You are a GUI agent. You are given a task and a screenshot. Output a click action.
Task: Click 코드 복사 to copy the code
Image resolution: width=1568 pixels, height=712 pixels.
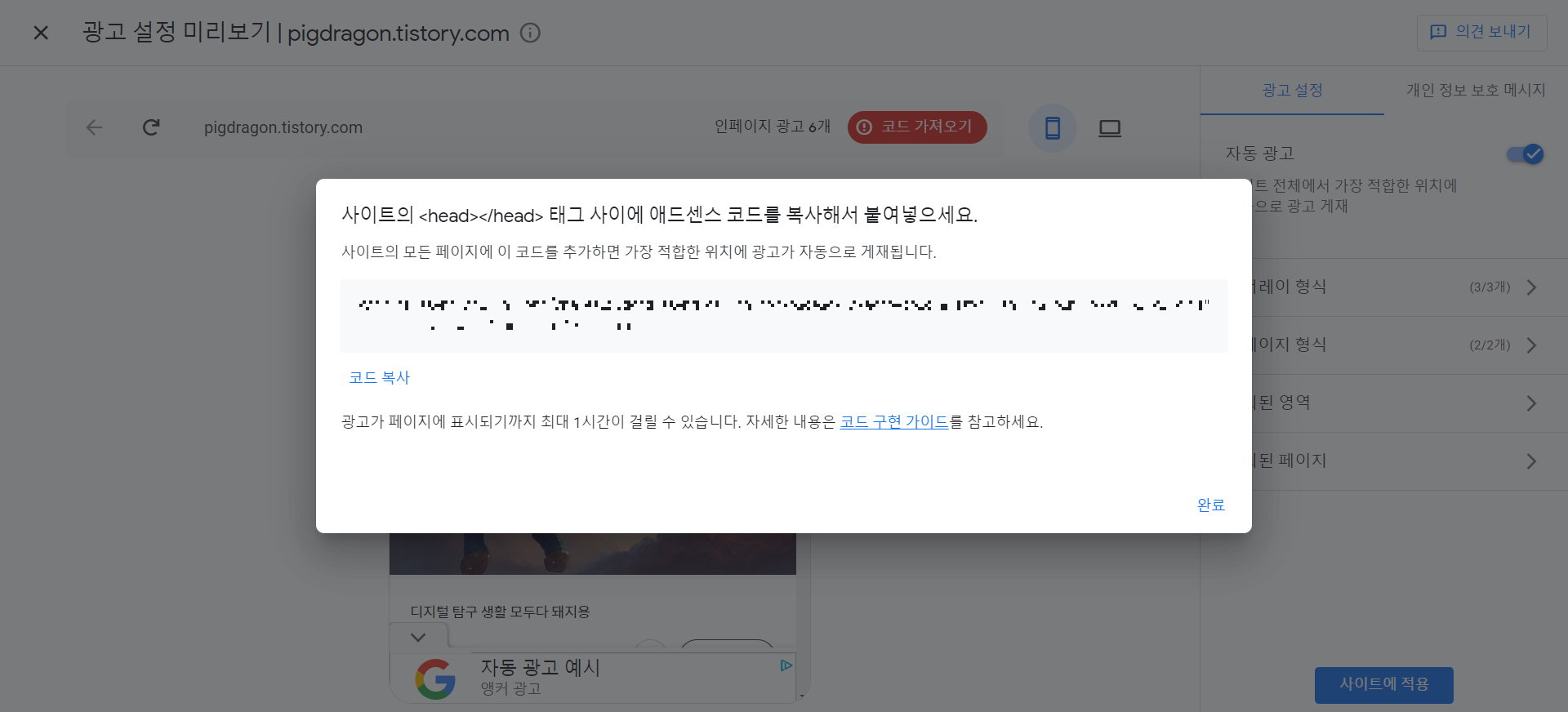point(379,377)
